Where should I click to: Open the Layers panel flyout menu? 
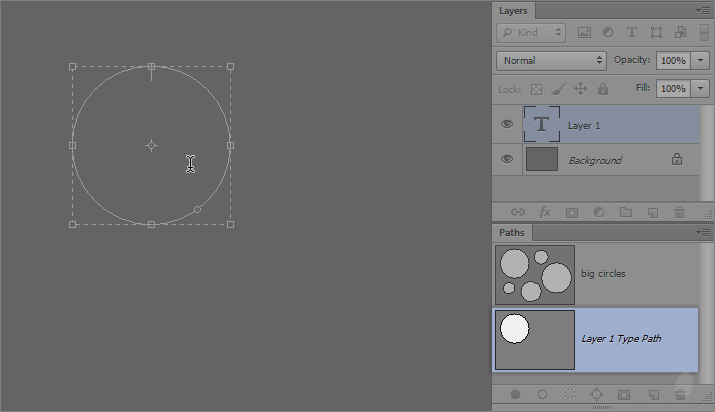[702, 10]
